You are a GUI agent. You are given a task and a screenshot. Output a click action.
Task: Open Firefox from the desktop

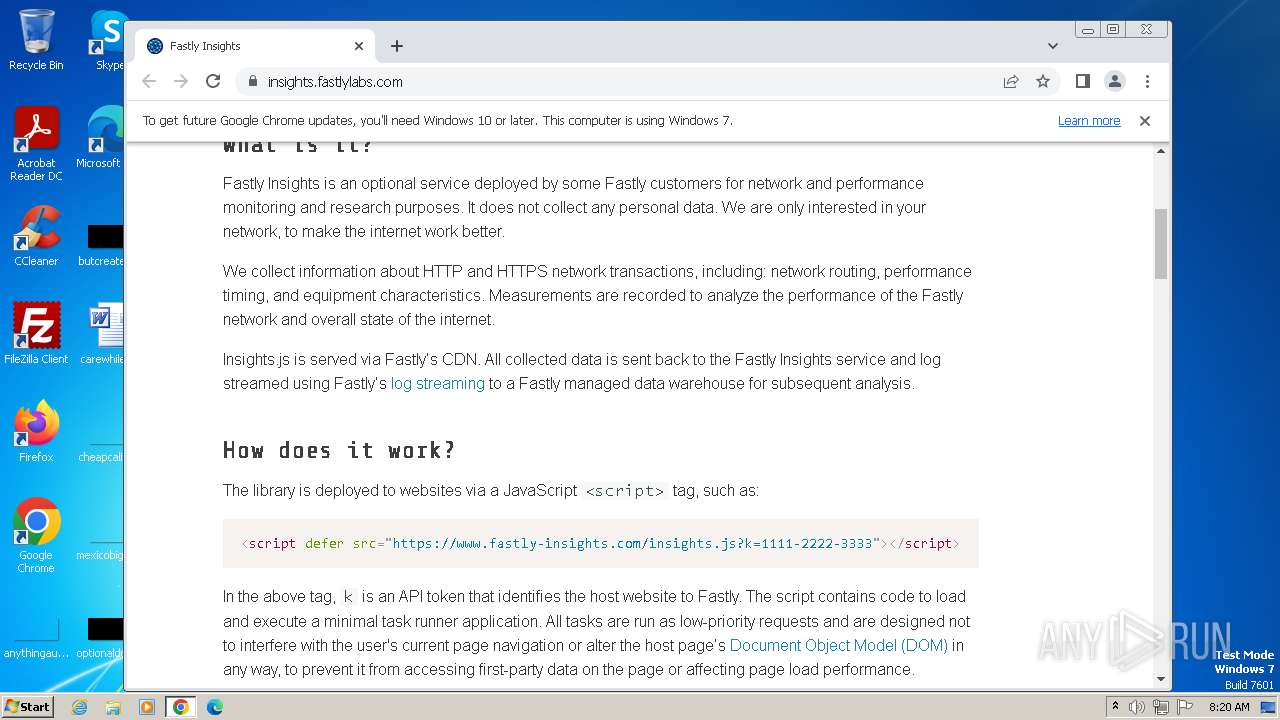pyautogui.click(x=36, y=432)
